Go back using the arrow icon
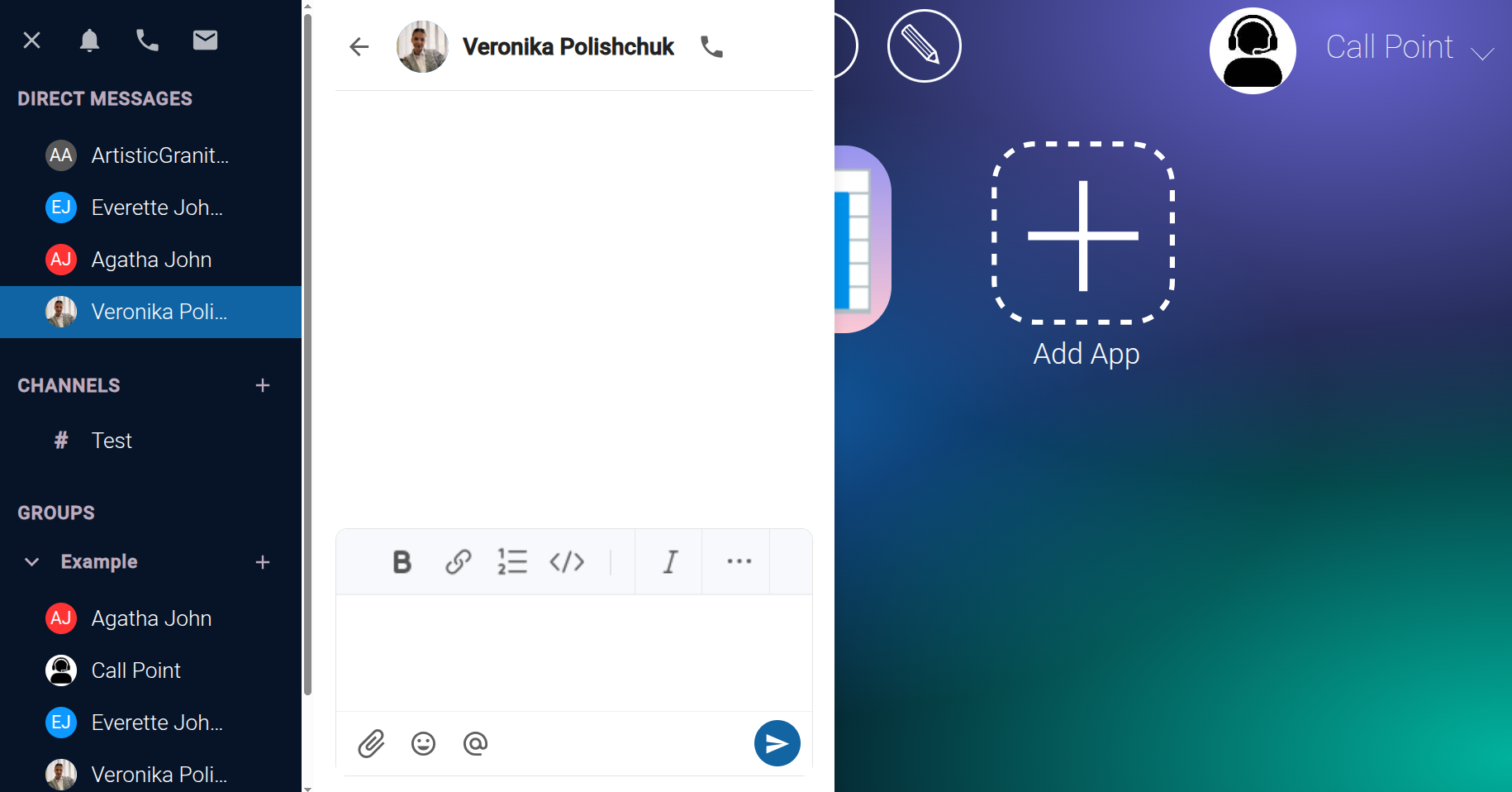This screenshot has height=792, width=1512. pos(359,47)
